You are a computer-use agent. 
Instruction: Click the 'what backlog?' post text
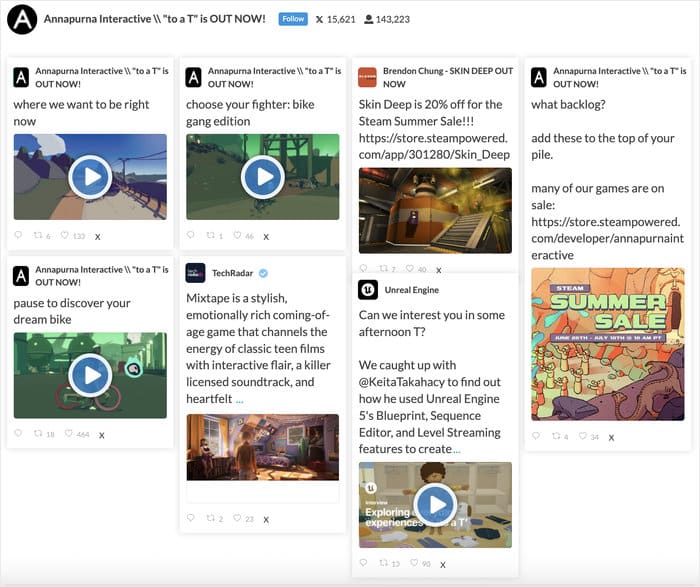(x=568, y=104)
